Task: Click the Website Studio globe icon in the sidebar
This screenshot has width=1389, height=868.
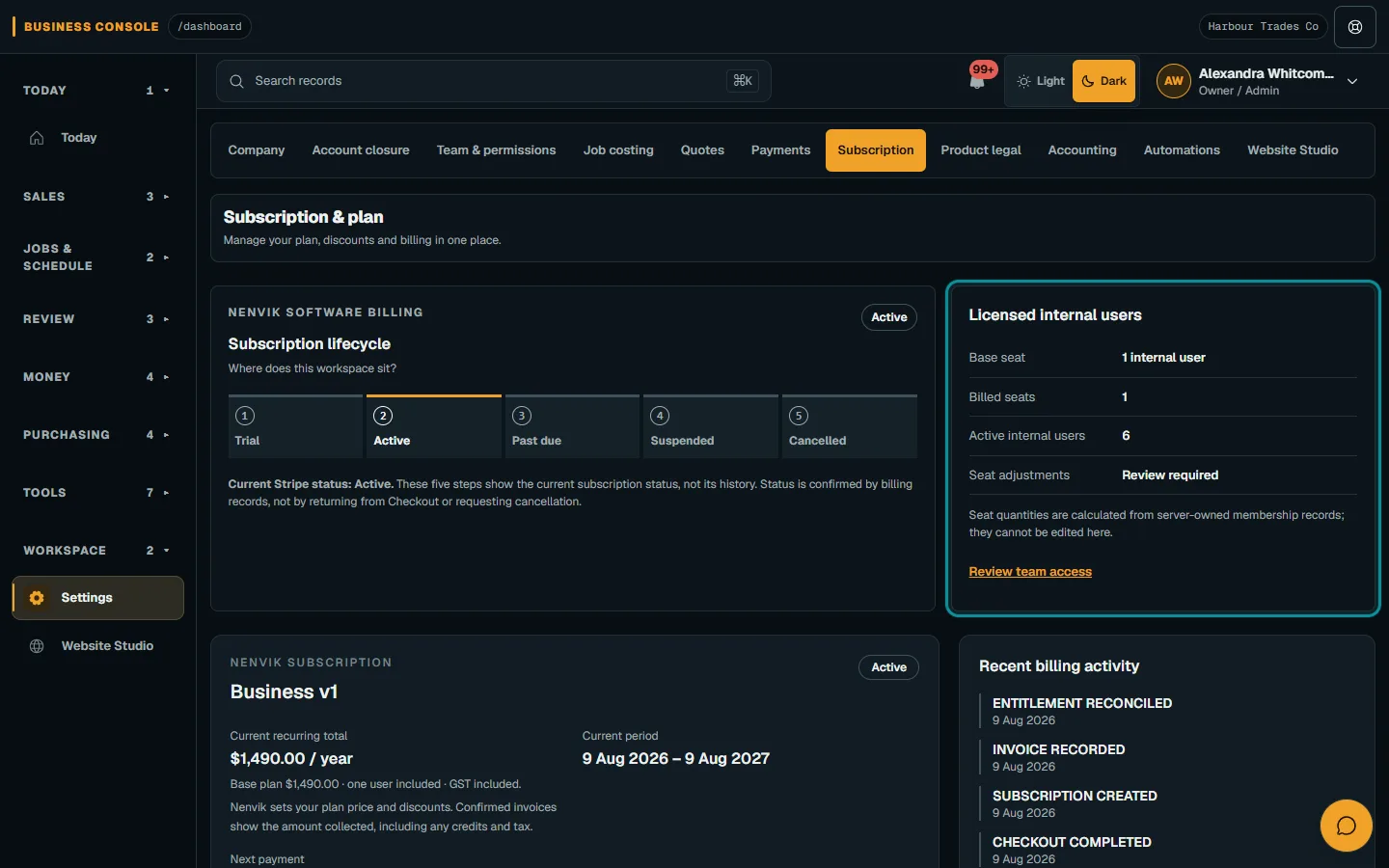Action: click(37, 646)
